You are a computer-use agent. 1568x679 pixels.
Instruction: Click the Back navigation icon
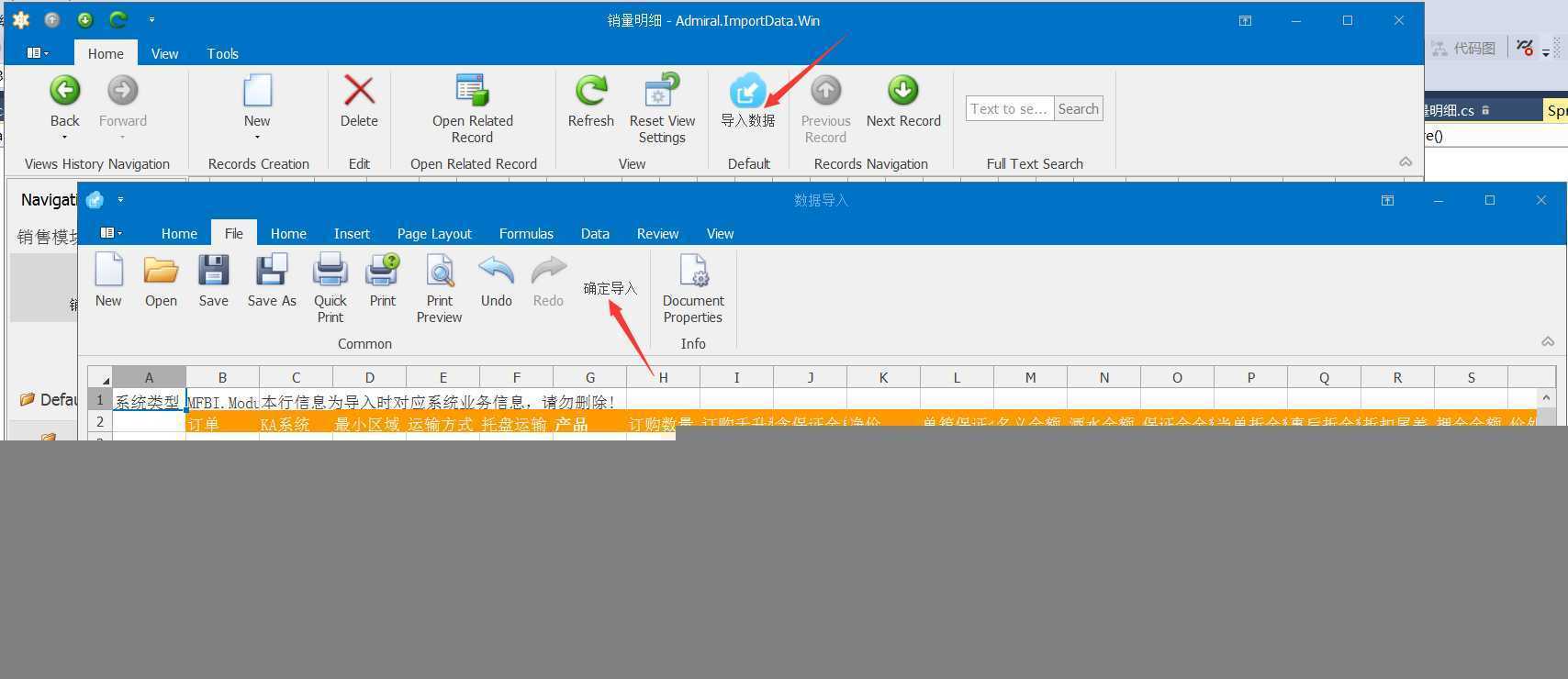pos(64,91)
